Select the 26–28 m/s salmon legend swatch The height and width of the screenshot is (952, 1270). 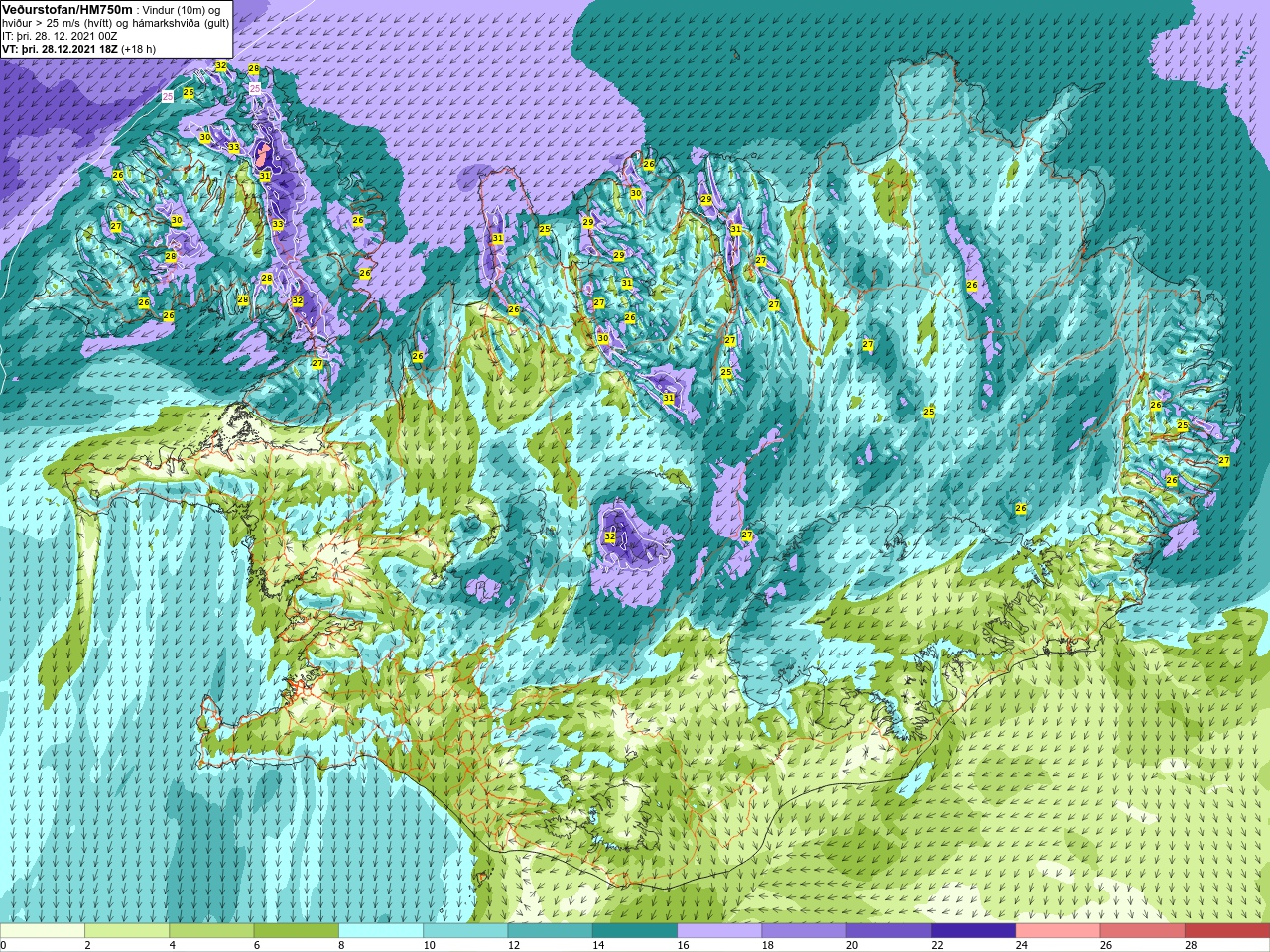click(1142, 931)
